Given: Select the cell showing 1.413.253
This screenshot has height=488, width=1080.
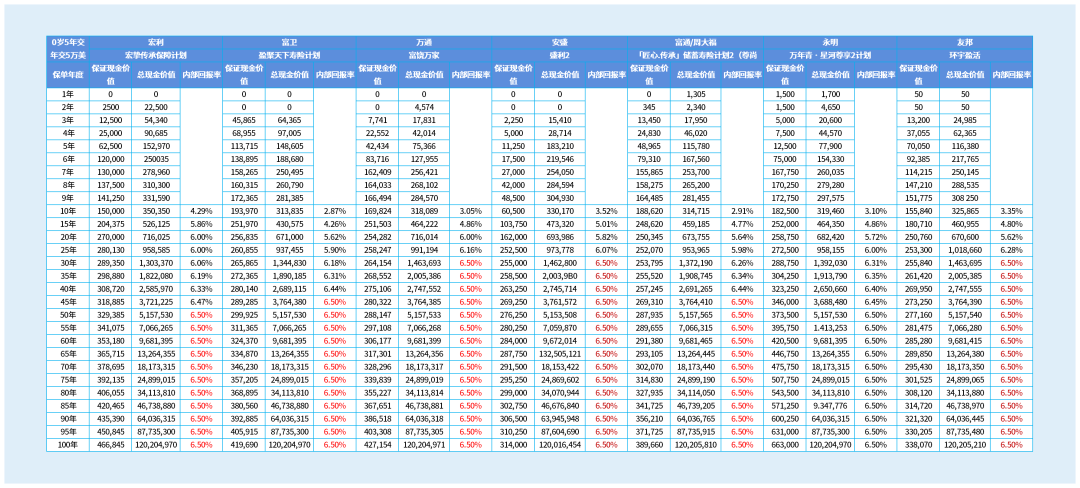Looking at the screenshot, I should tap(829, 328).
